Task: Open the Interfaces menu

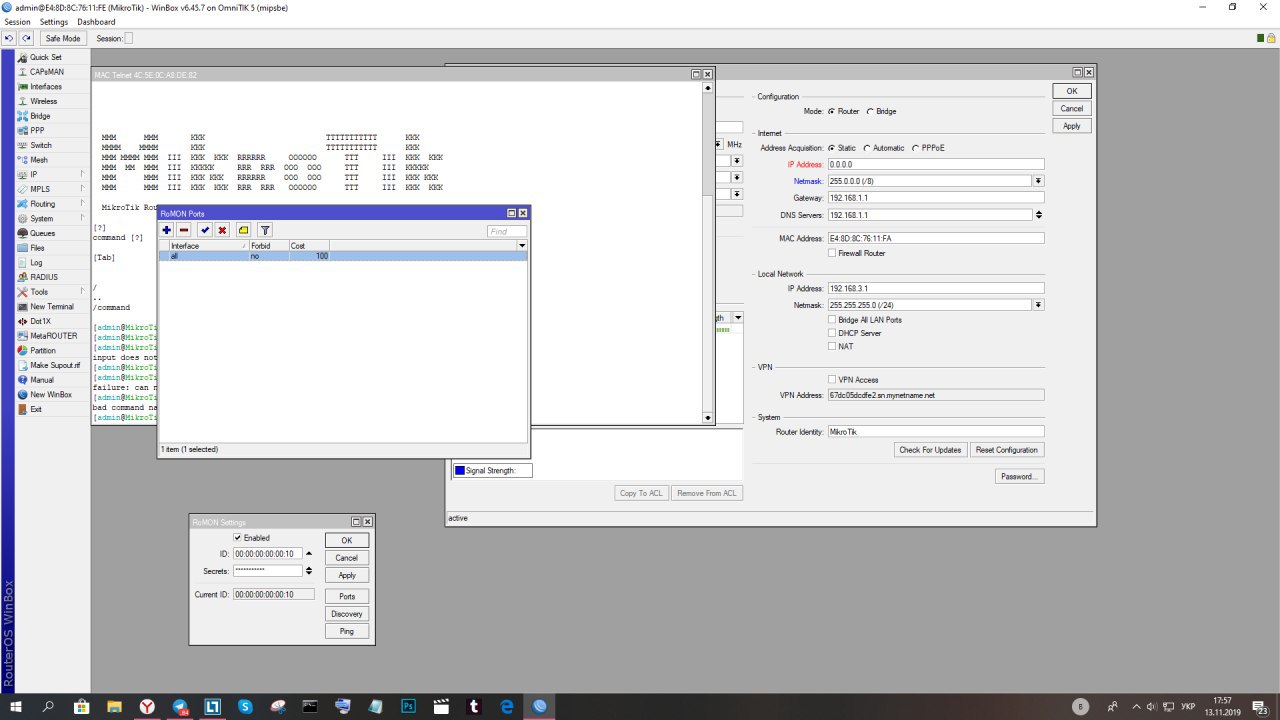Action: tap(46, 87)
